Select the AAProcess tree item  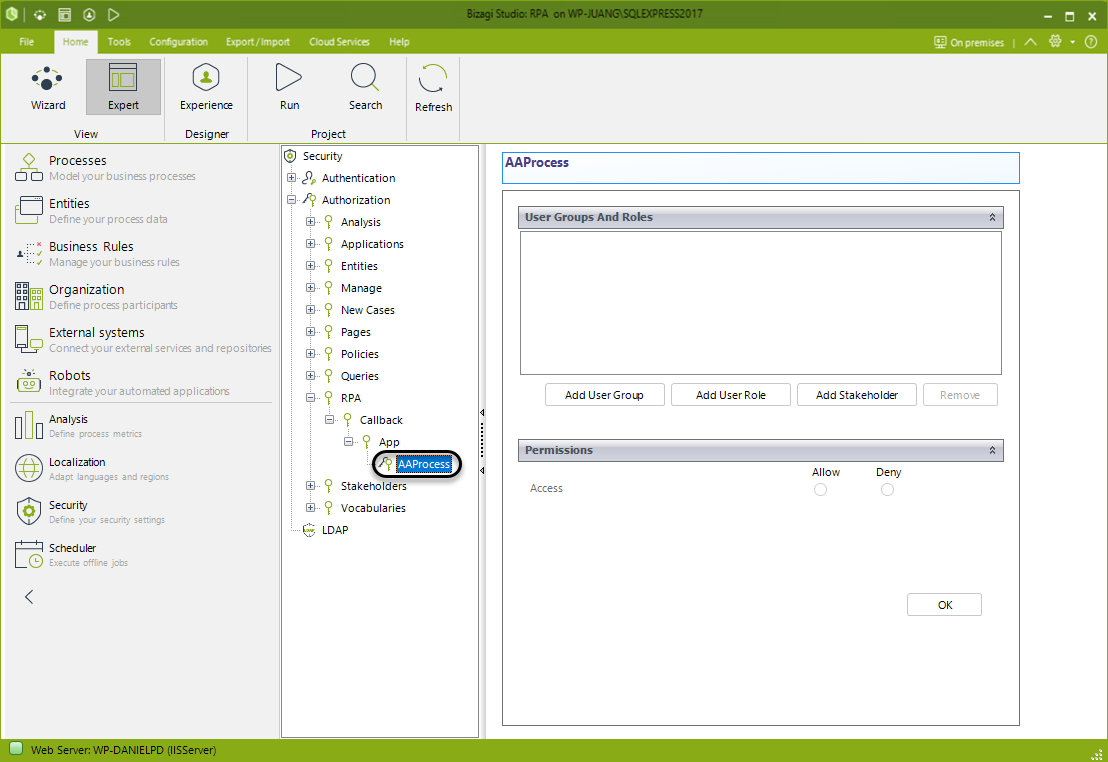pyautogui.click(x=423, y=464)
